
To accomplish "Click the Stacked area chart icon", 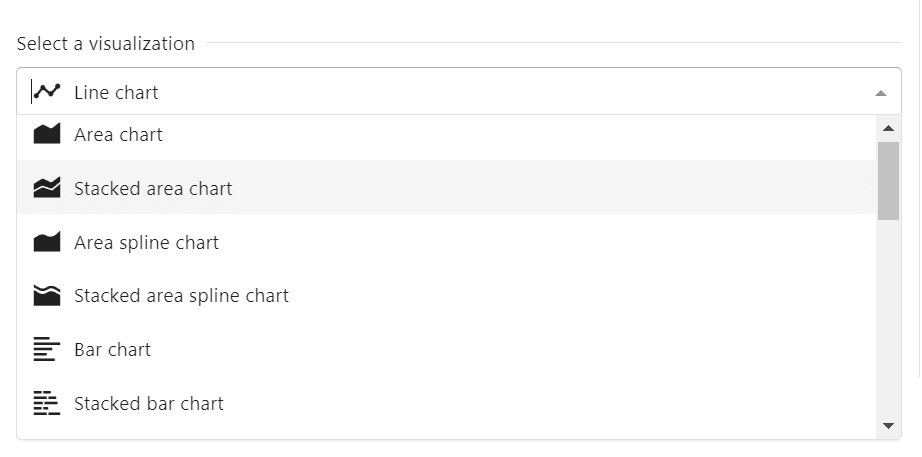I will (47, 188).
